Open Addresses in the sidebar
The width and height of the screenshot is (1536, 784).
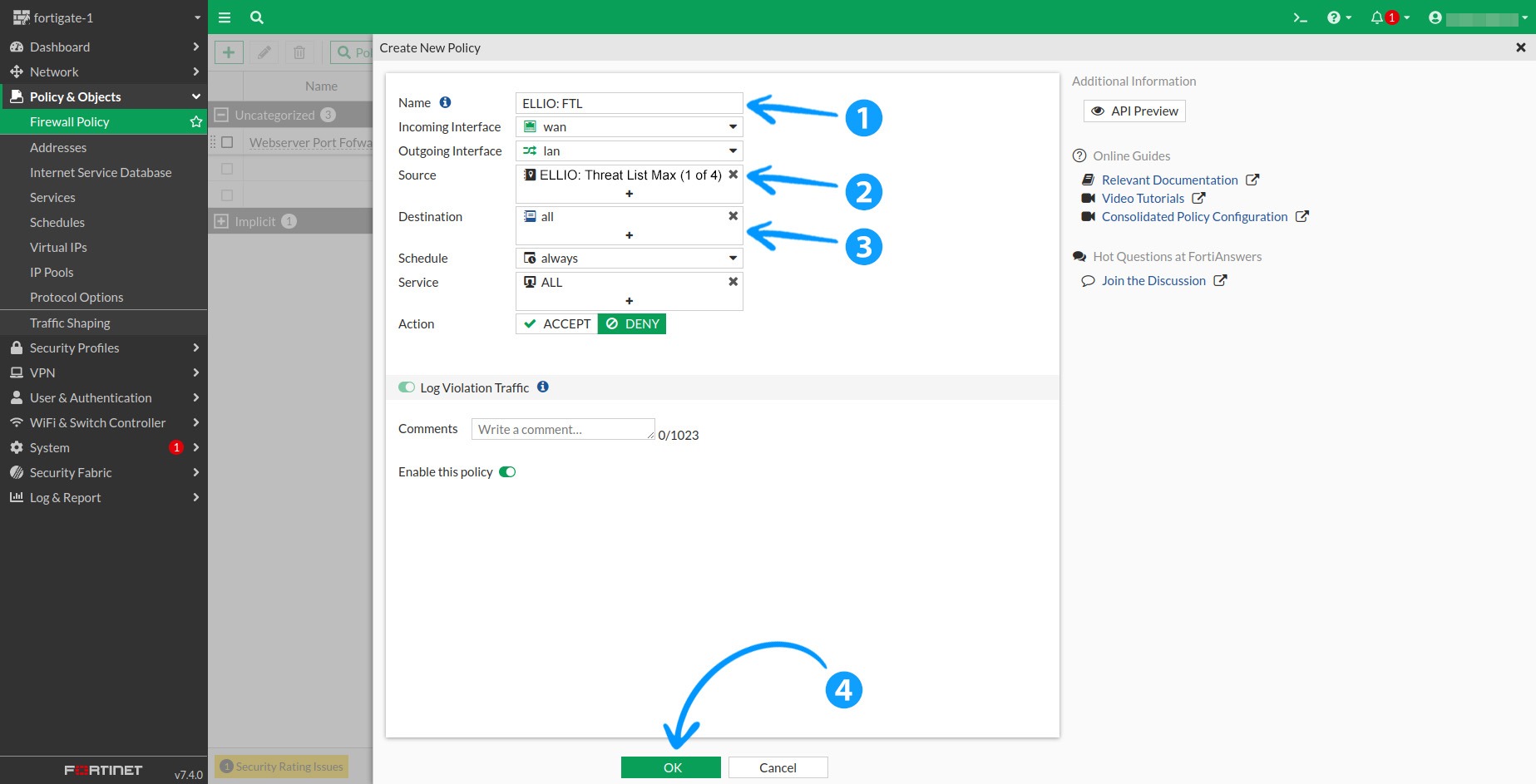(x=58, y=147)
